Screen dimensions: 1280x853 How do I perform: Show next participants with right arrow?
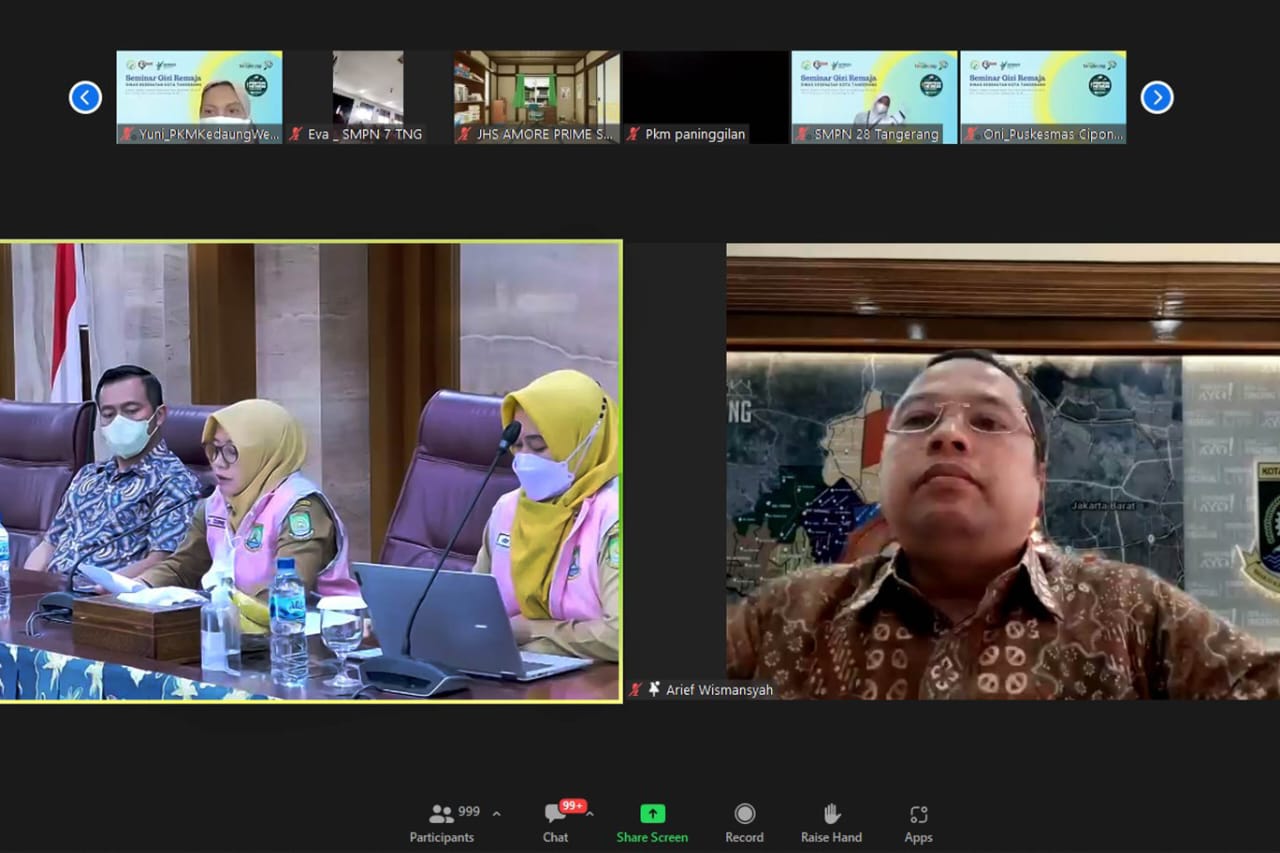click(x=1157, y=97)
